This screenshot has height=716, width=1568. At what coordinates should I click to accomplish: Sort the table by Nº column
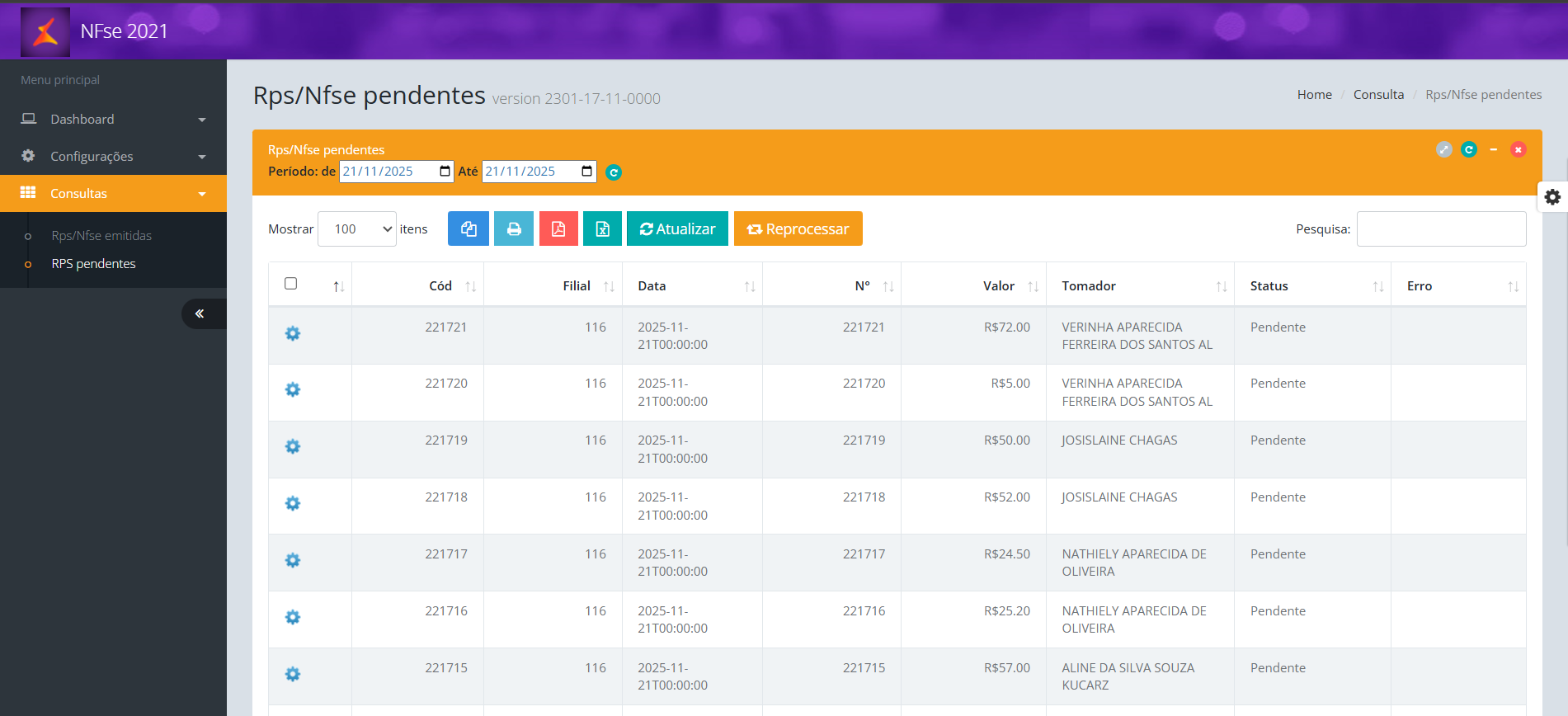pyautogui.click(x=832, y=285)
